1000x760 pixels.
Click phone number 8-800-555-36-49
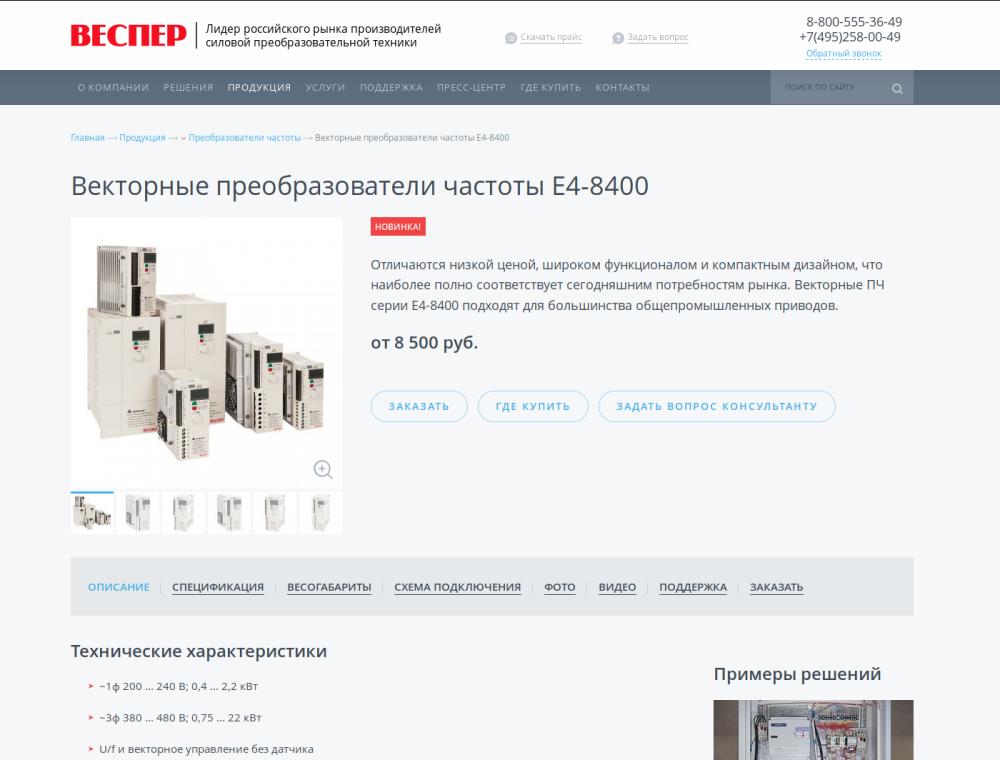click(854, 22)
